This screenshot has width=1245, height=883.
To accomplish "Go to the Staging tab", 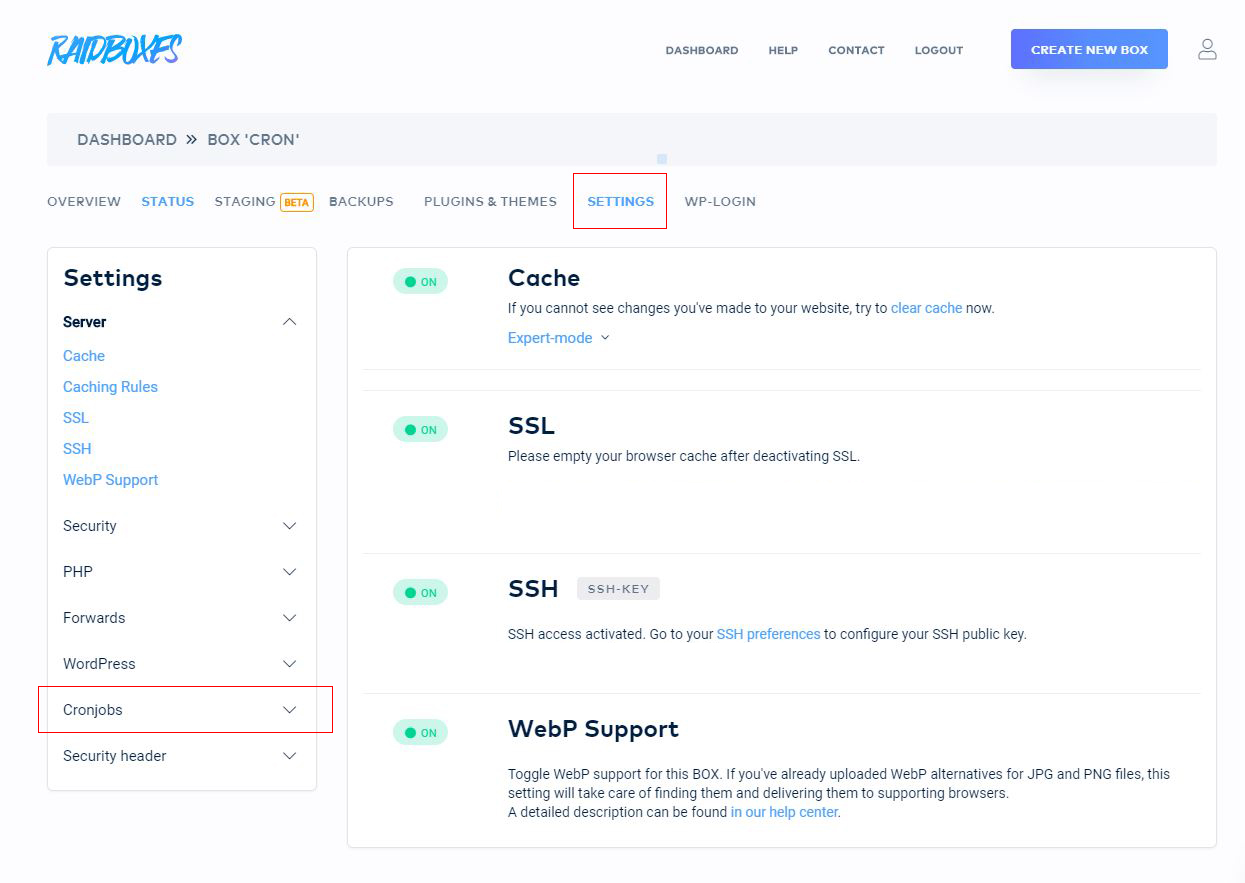I will 245,202.
